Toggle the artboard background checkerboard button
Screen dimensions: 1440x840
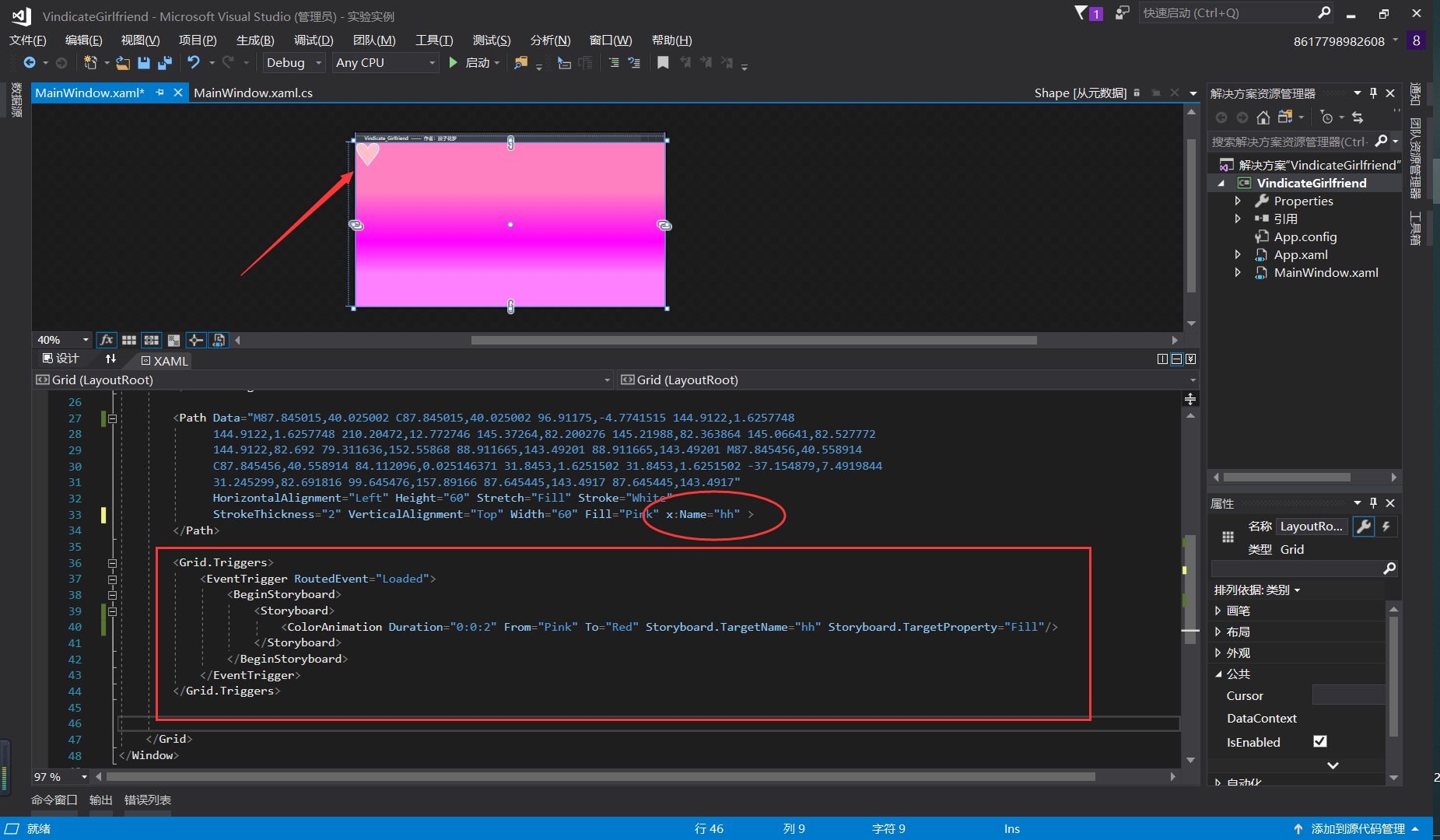pyautogui.click(x=173, y=340)
